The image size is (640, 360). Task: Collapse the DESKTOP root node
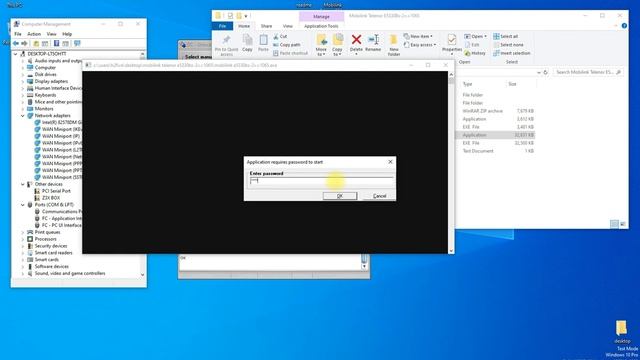(16, 54)
